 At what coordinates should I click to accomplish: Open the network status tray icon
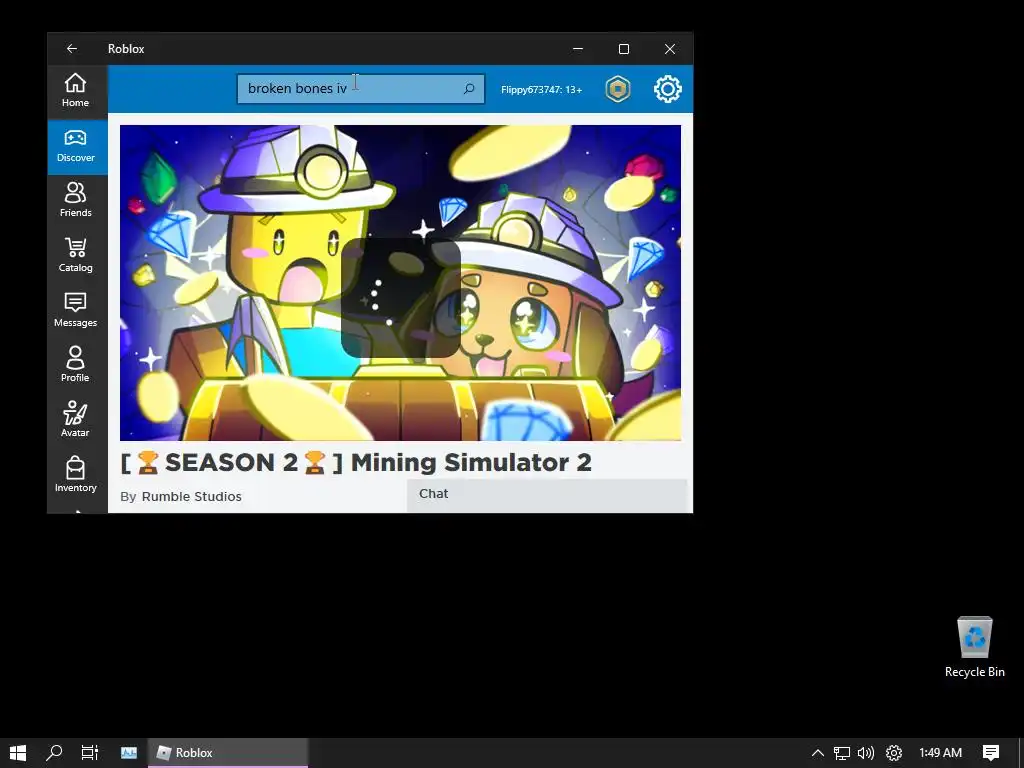click(842, 753)
